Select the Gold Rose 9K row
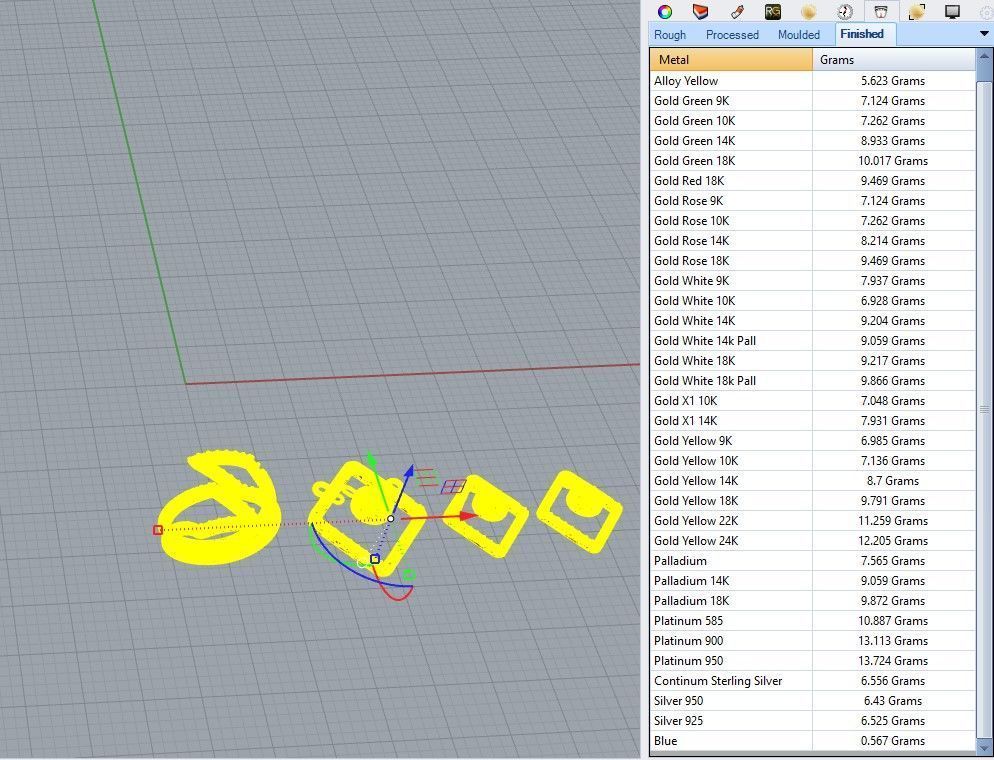 tap(812, 200)
